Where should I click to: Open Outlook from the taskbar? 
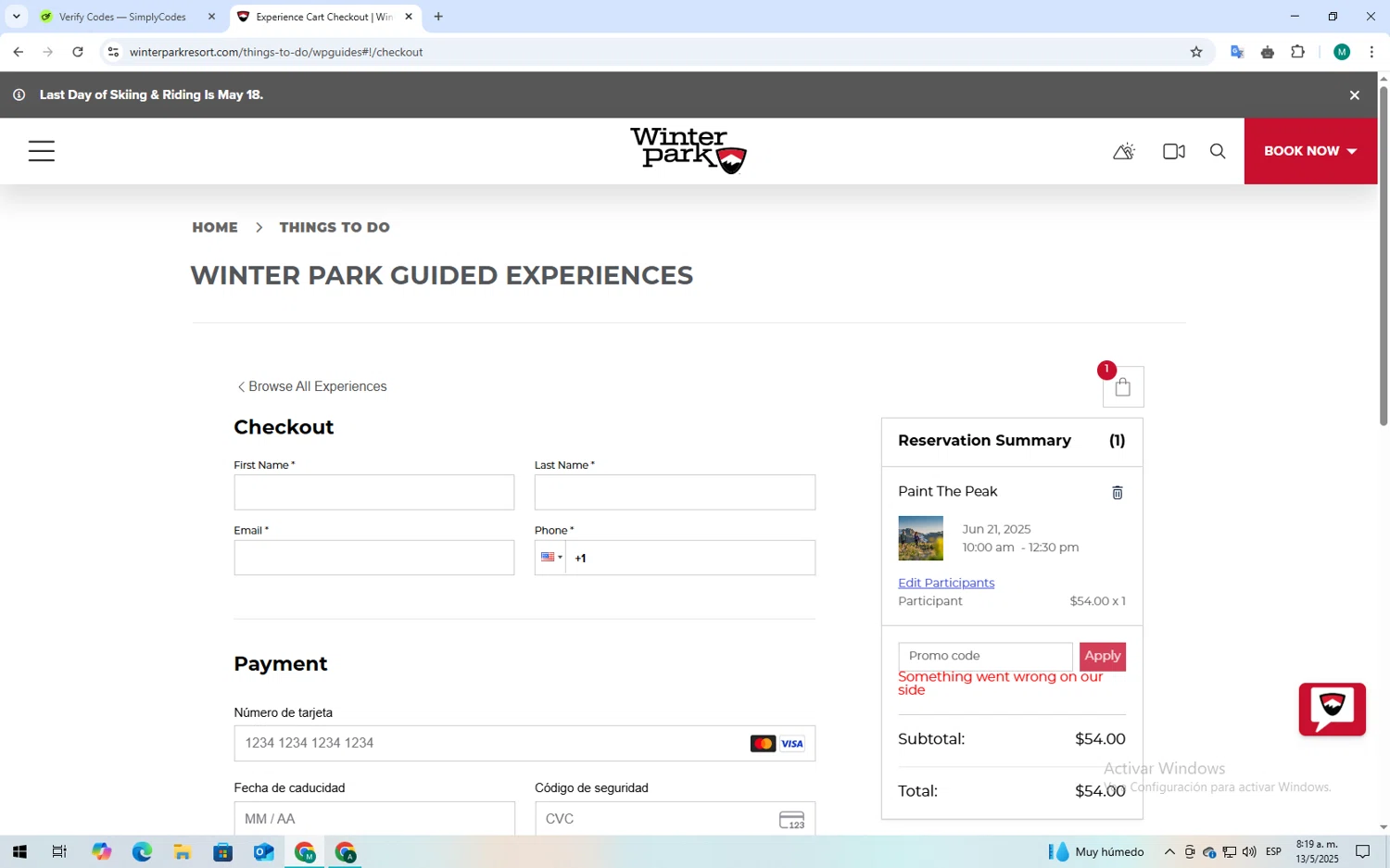264,852
